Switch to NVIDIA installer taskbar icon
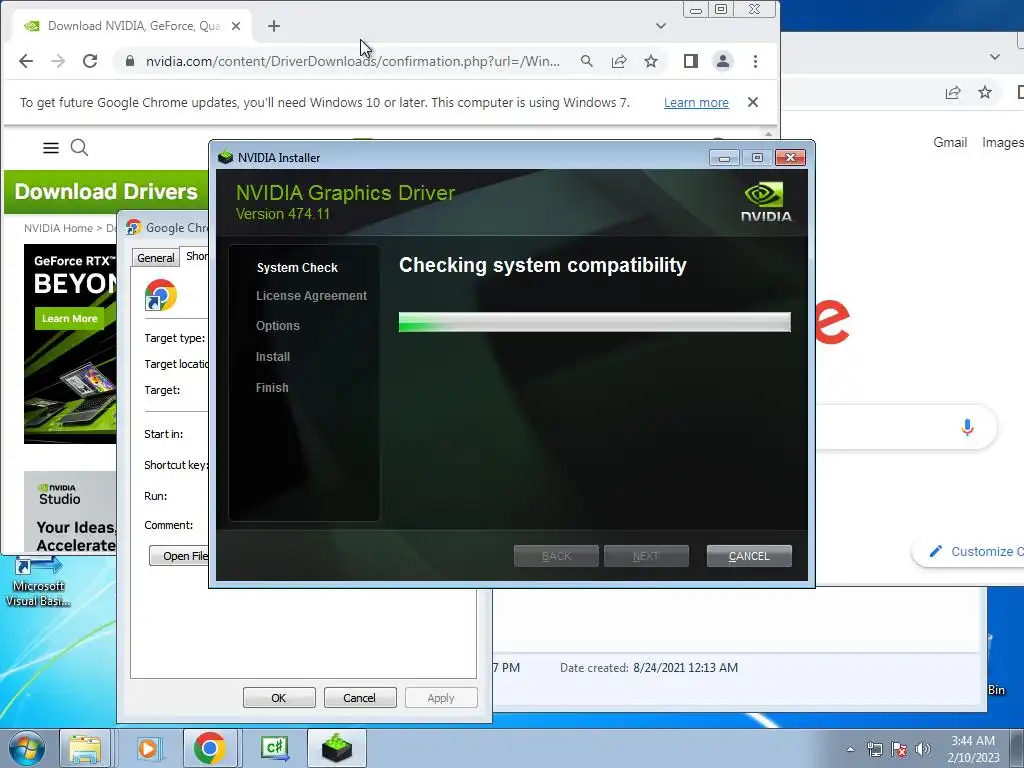Viewport: 1024px width, 768px height. tap(337, 748)
